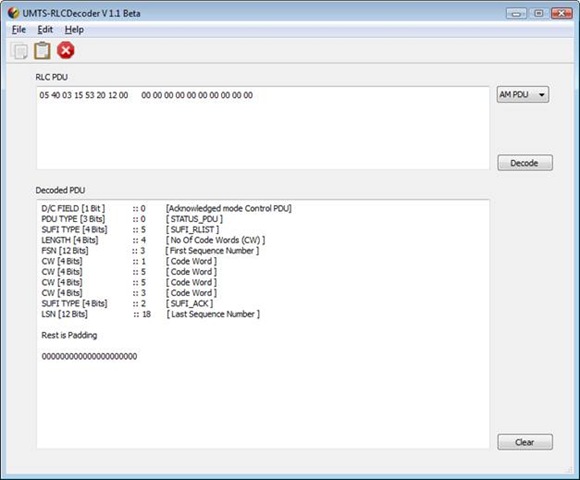Image resolution: width=580 pixels, height=480 pixels.
Task: Click the '[ First Sequence Number ]' text
Action: (212, 251)
